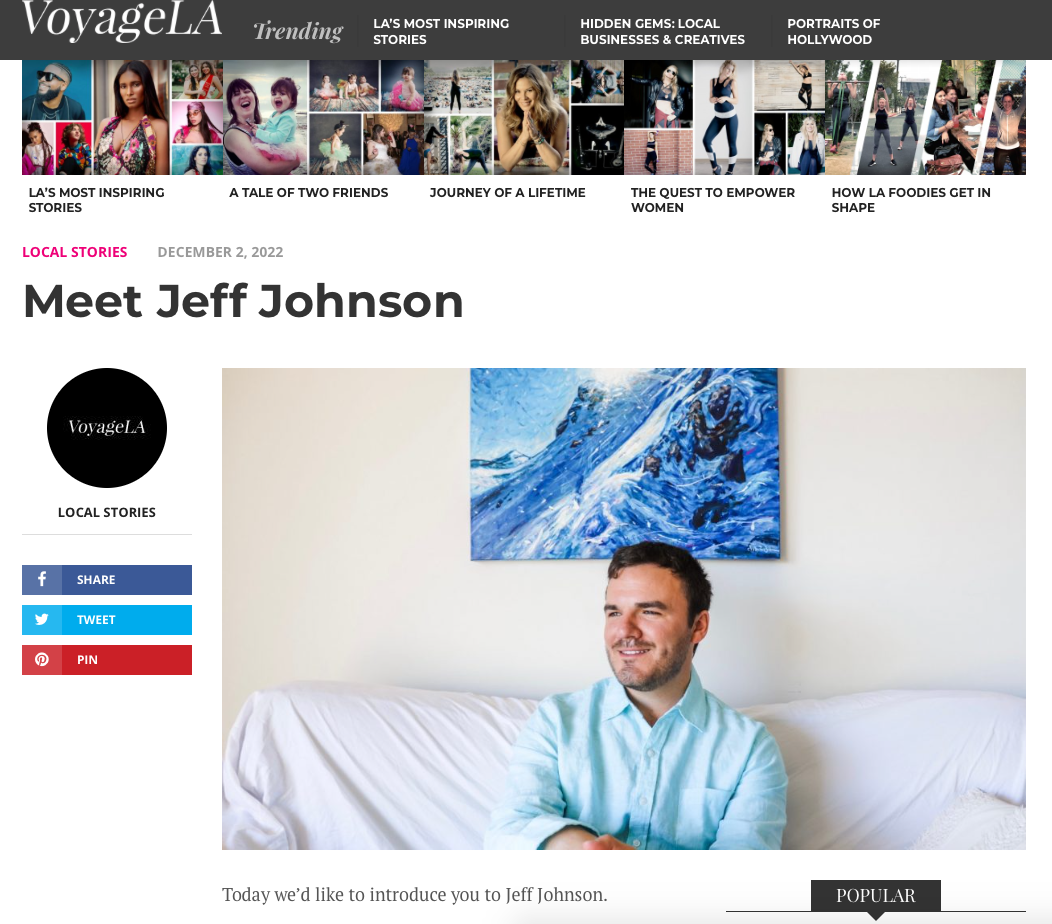Click the Twitter bird icon

click(42, 619)
